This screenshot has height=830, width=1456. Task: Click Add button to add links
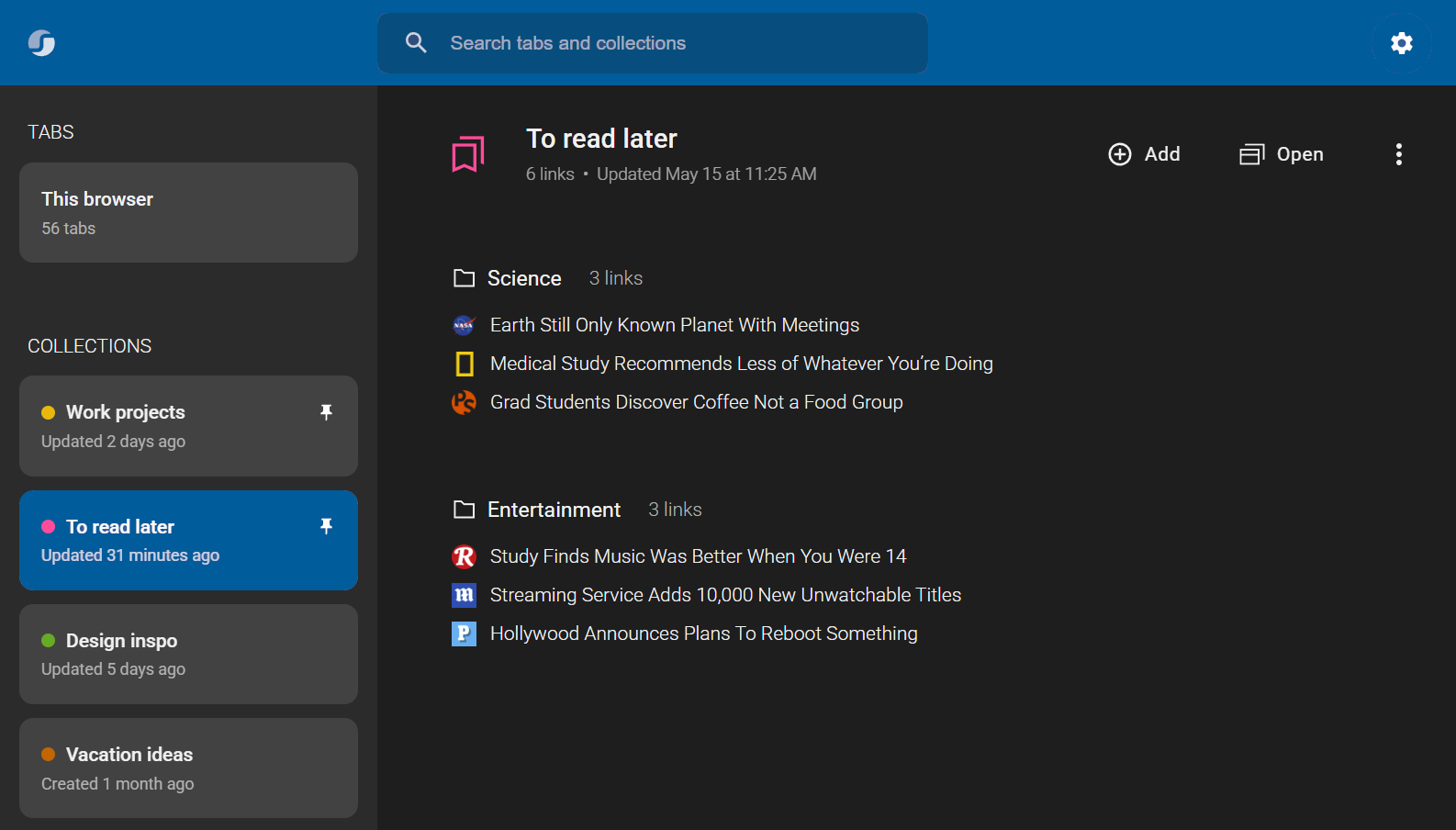[x=1144, y=154]
